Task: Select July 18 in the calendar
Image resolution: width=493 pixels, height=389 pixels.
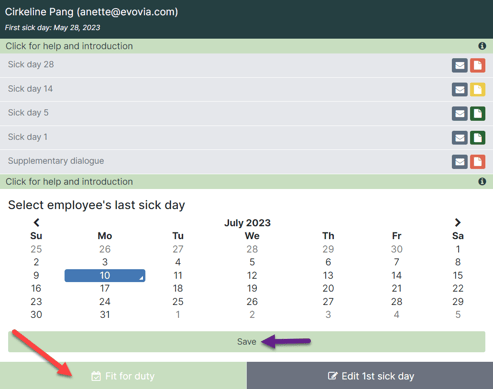Action: 178,288
